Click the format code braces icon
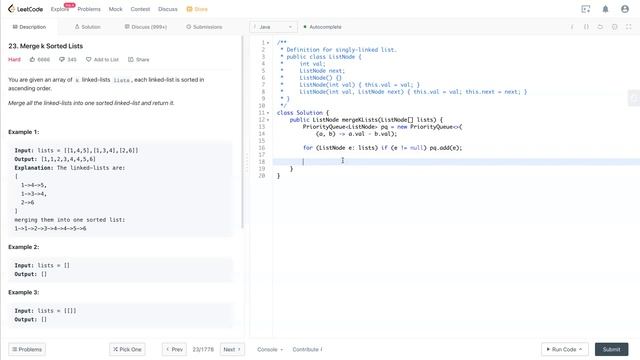This screenshot has height=360, width=640. 586,27
